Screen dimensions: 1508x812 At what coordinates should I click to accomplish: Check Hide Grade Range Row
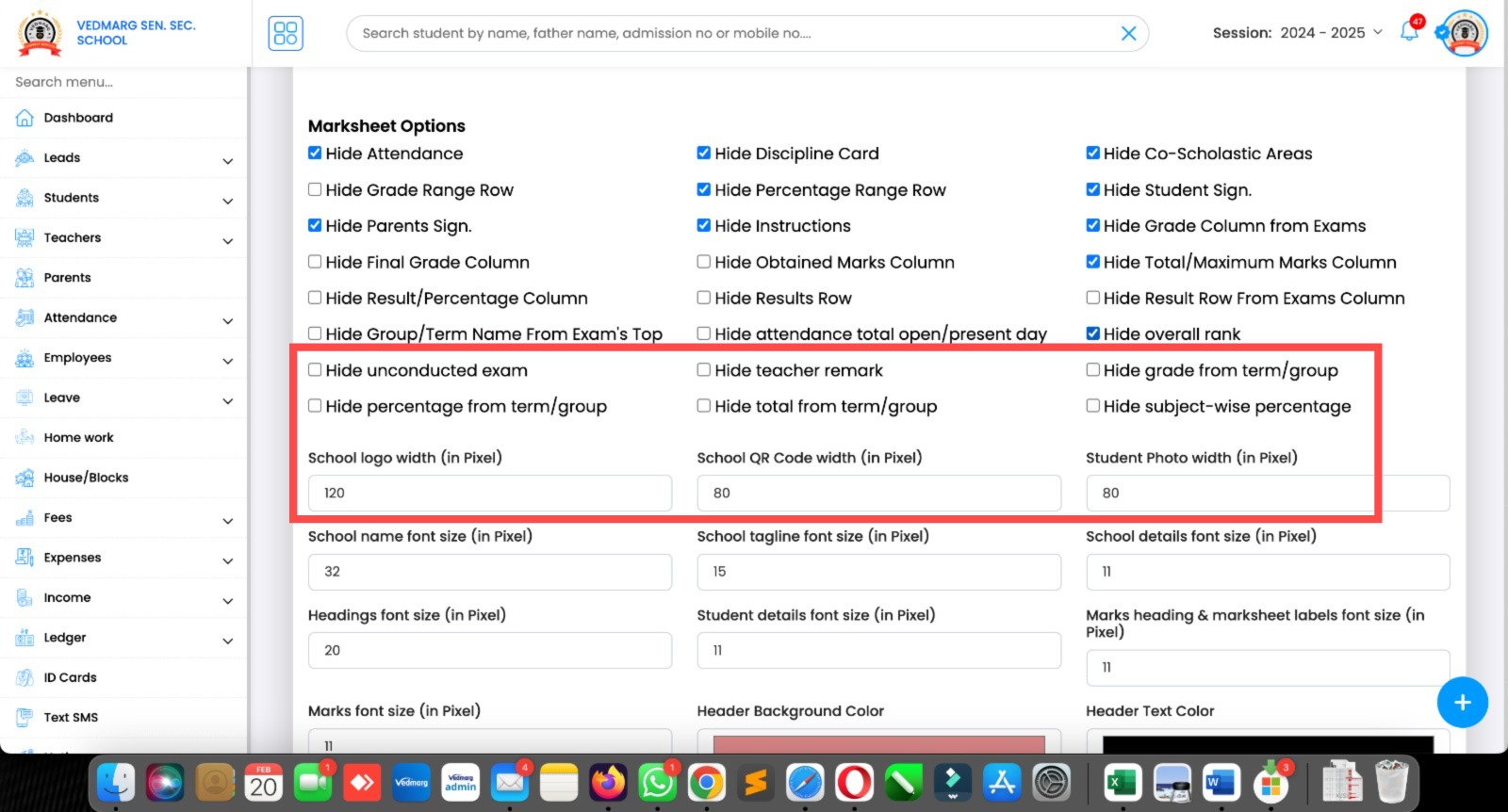click(315, 189)
